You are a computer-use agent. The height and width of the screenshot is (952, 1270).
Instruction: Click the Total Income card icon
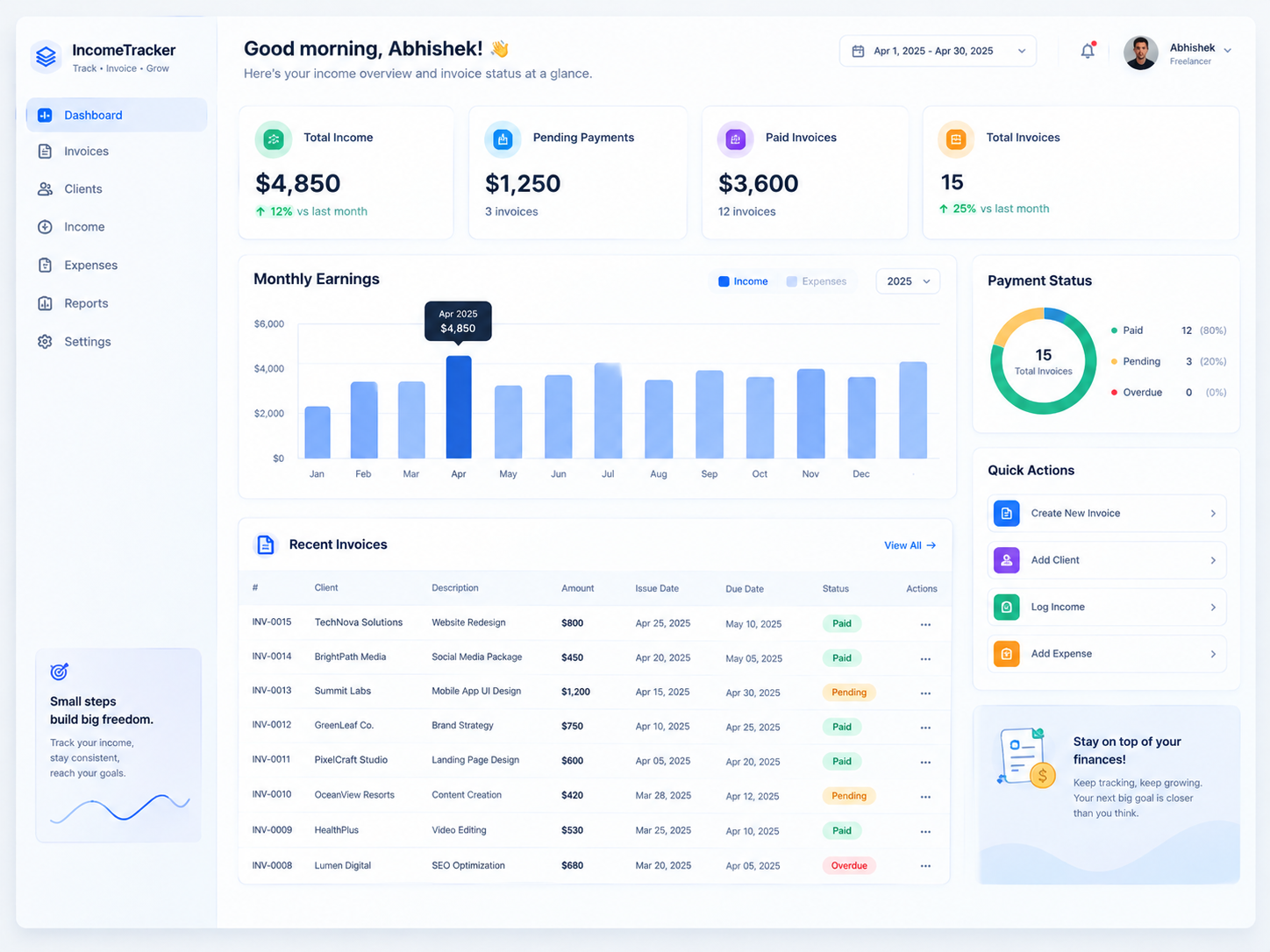point(274,139)
